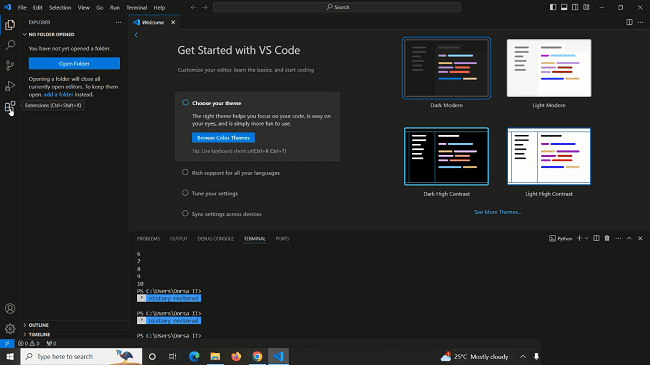650x365 pixels.
Task: Open the Accounts menu icon
Action: [10, 309]
